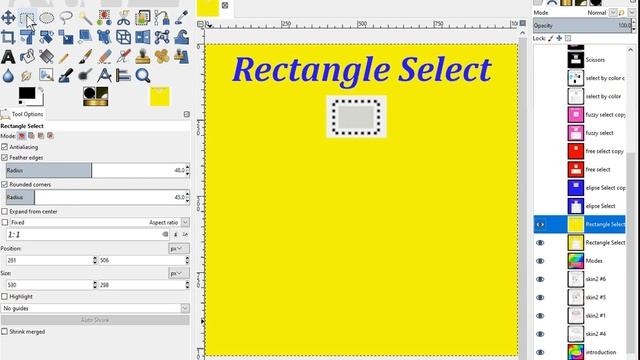Hide the Modes layer
The height and width of the screenshot is (360, 640).
tap(540, 261)
